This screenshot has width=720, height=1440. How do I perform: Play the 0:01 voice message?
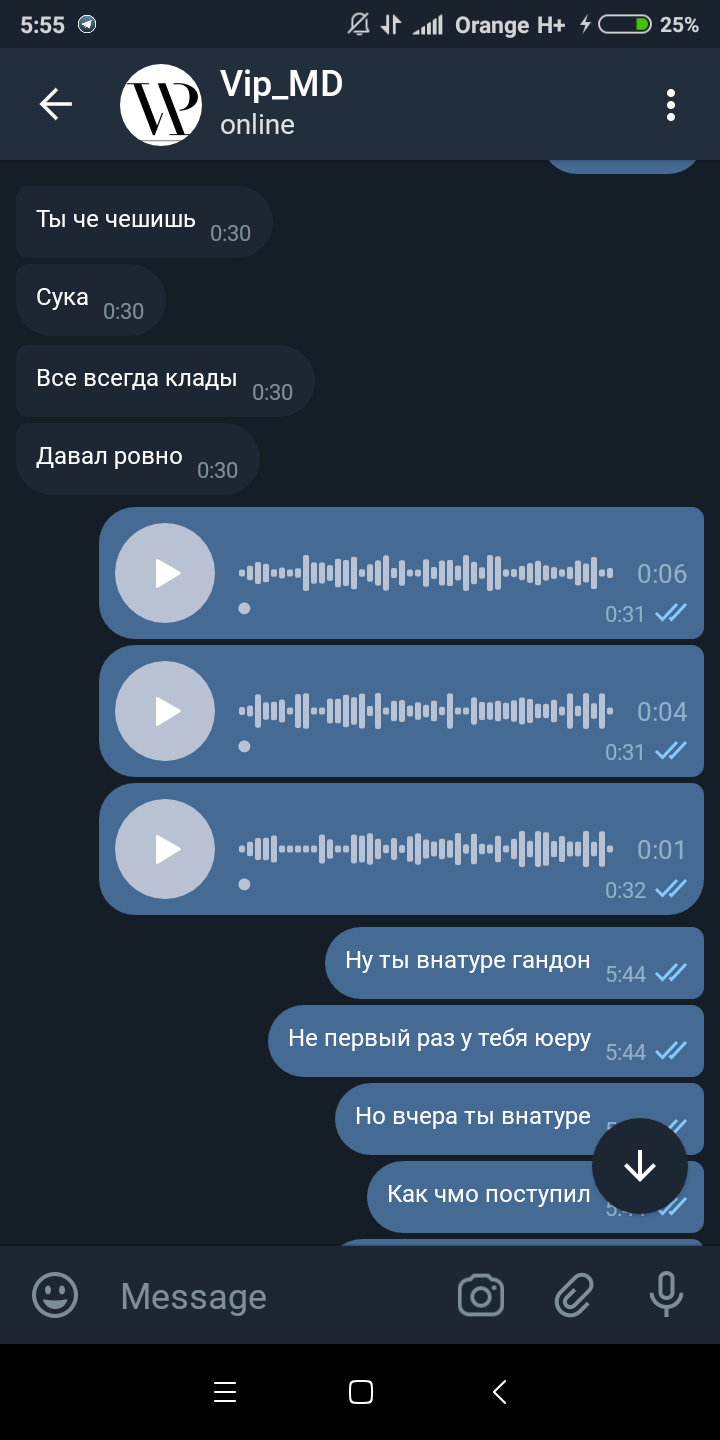165,849
